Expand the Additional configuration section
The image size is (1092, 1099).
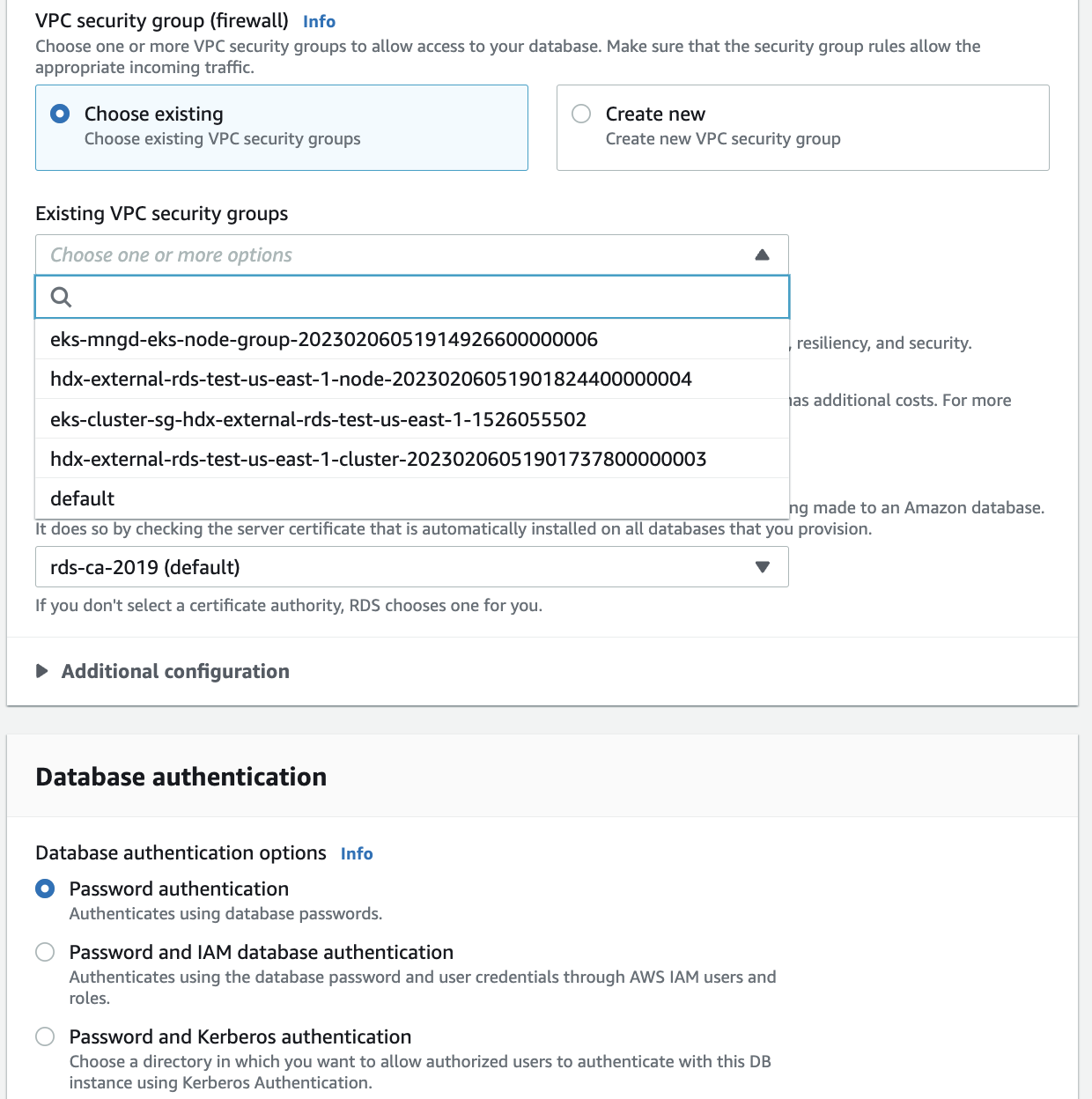pyautogui.click(x=42, y=672)
